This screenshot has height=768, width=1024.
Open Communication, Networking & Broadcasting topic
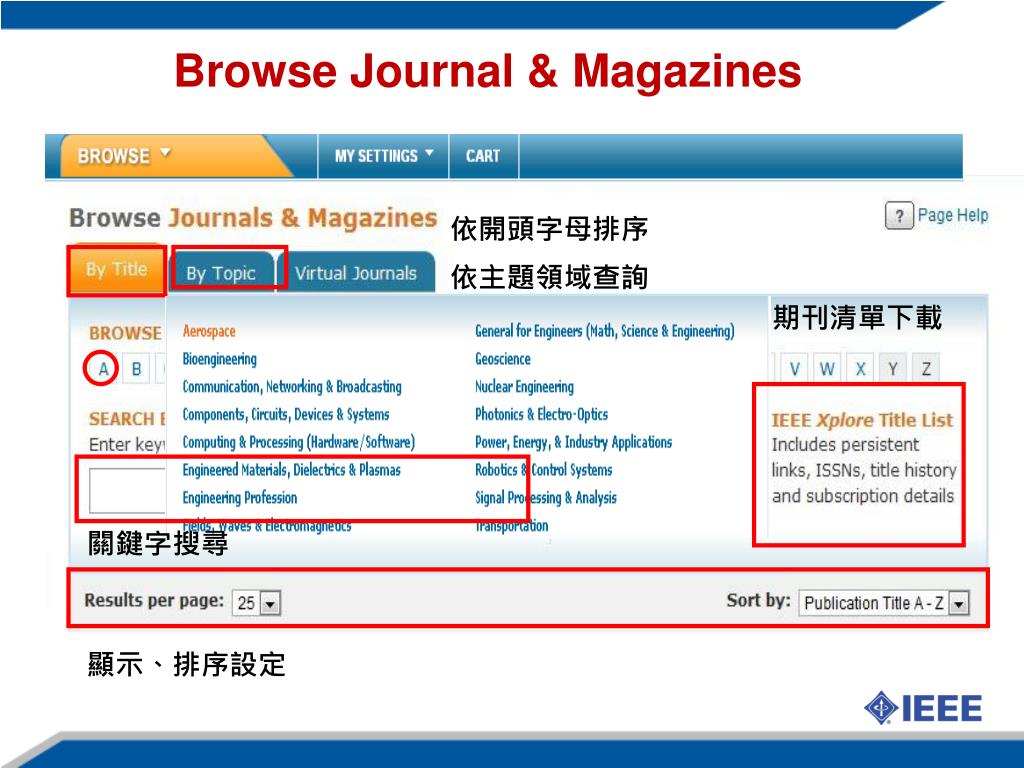point(292,387)
